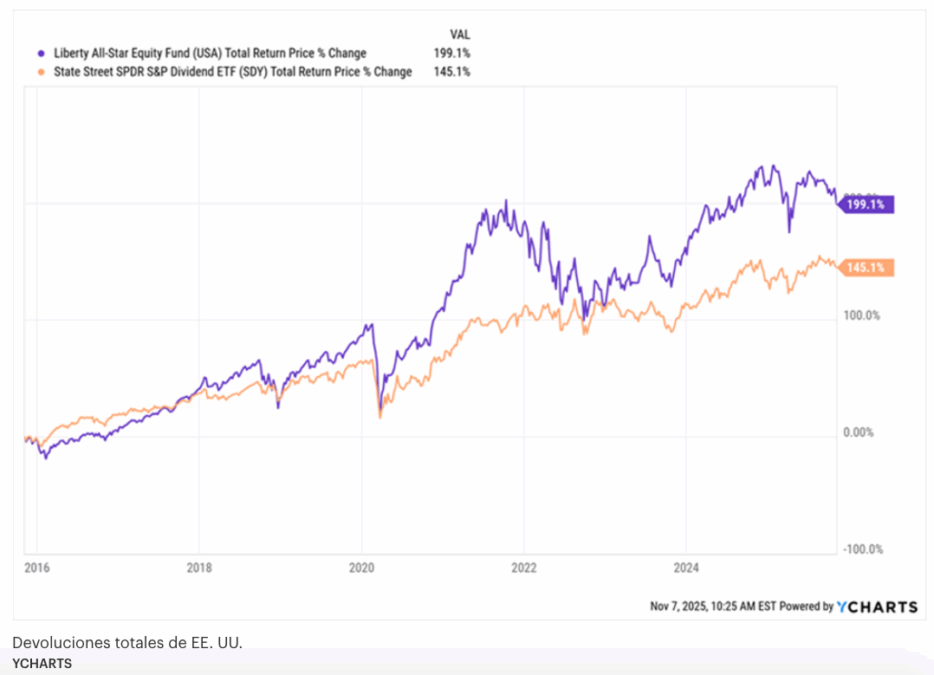Click the purple Liberty All-Star legend dot
Viewport: 934px width, 675px height.
tap(40, 53)
